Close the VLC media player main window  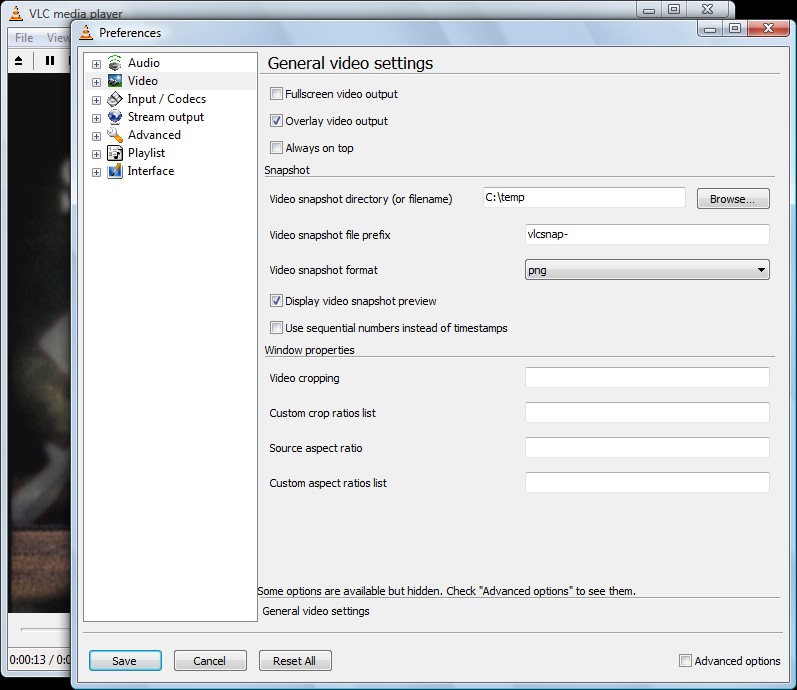(x=707, y=9)
